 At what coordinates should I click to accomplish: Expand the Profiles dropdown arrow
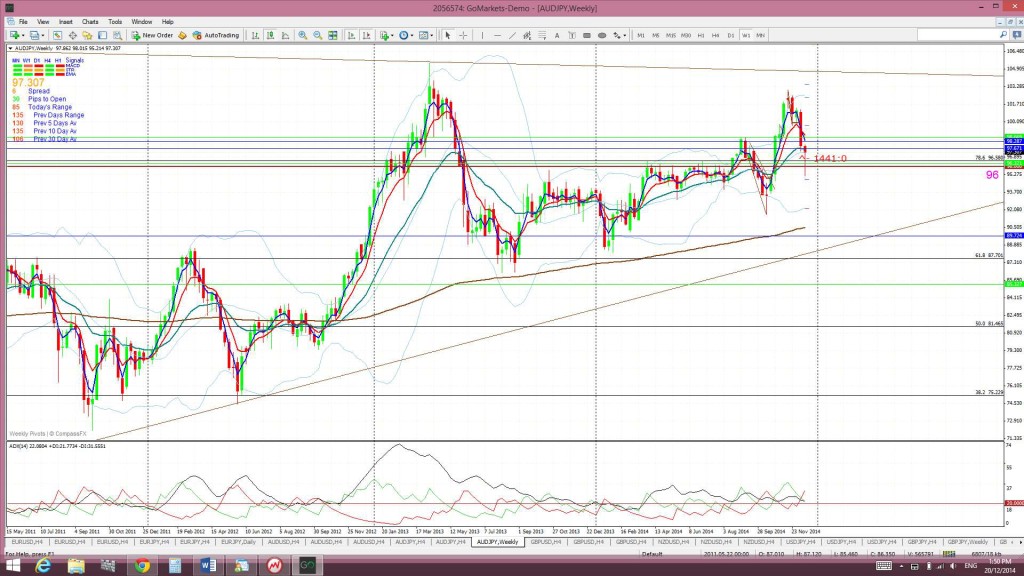42,35
